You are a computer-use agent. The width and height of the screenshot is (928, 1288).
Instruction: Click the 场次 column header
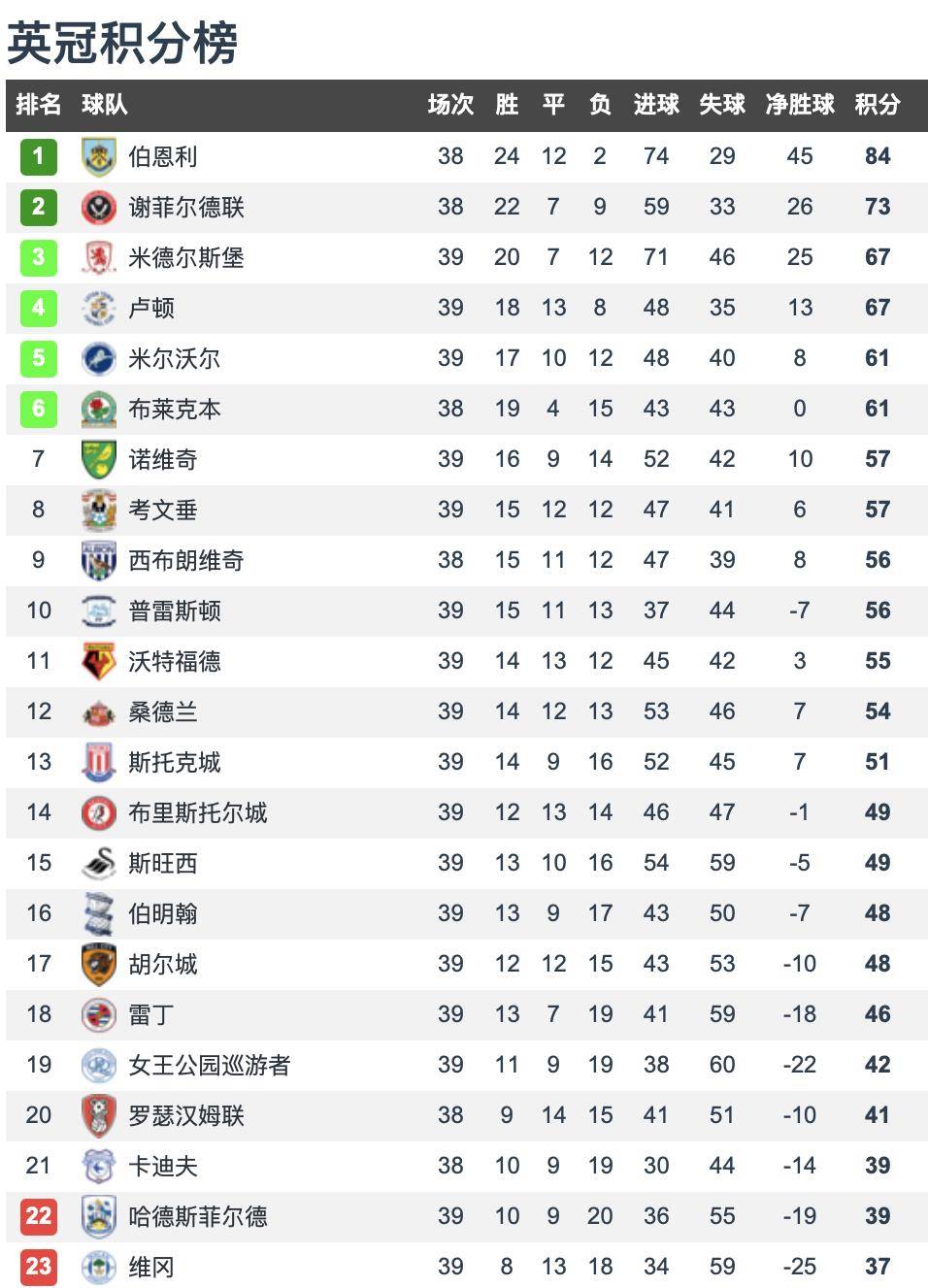450,105
